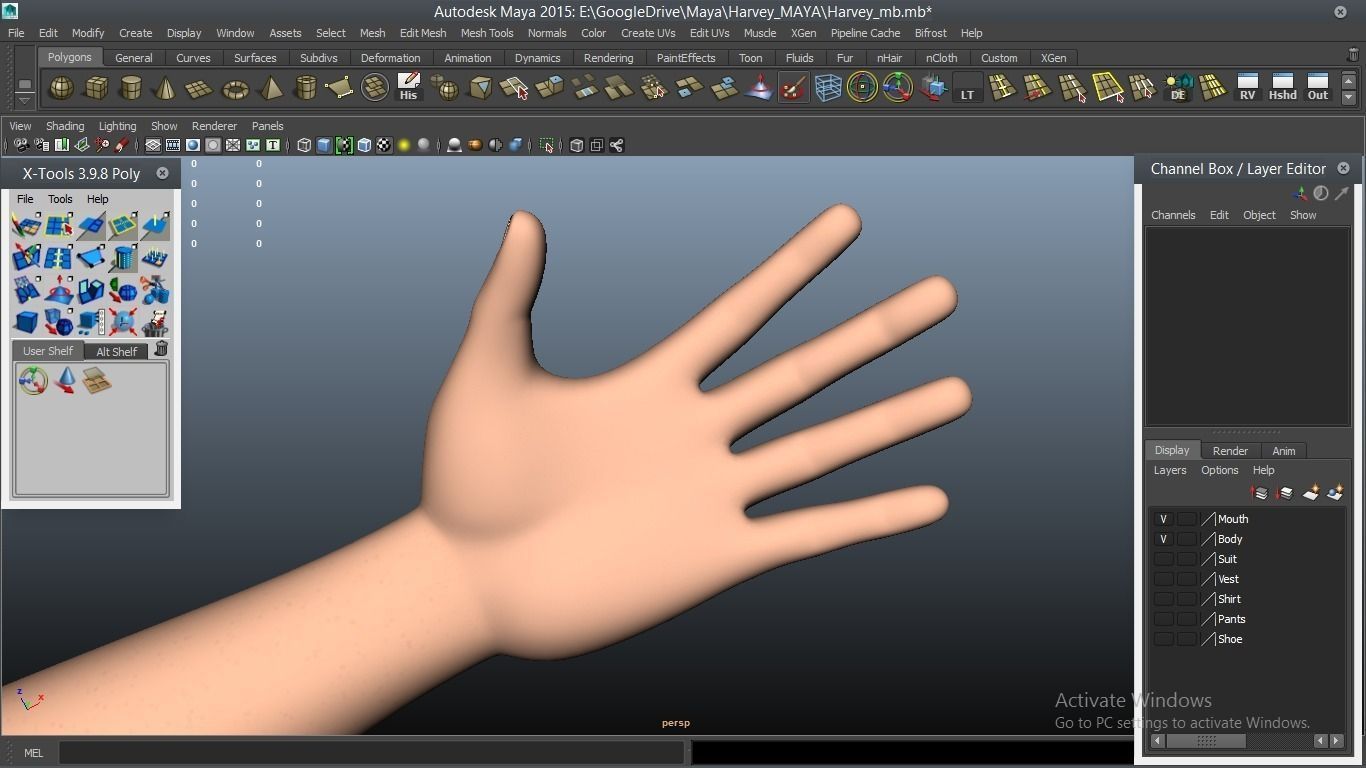The width and height of the screenshot is (1366, 768).
Task: Open the viewport Lighting menu
Action: (x=117, y=126)
